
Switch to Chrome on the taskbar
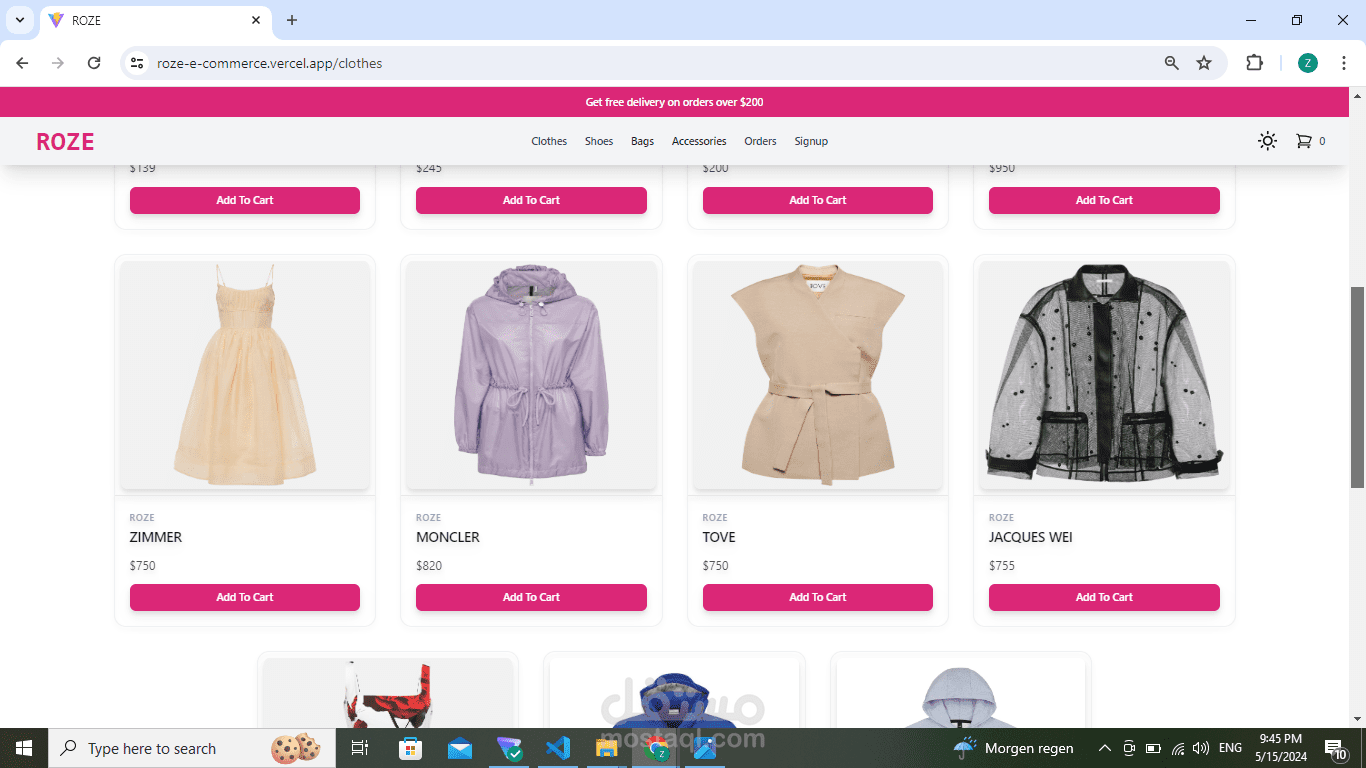pyautogui.click(x=657, y=748)
